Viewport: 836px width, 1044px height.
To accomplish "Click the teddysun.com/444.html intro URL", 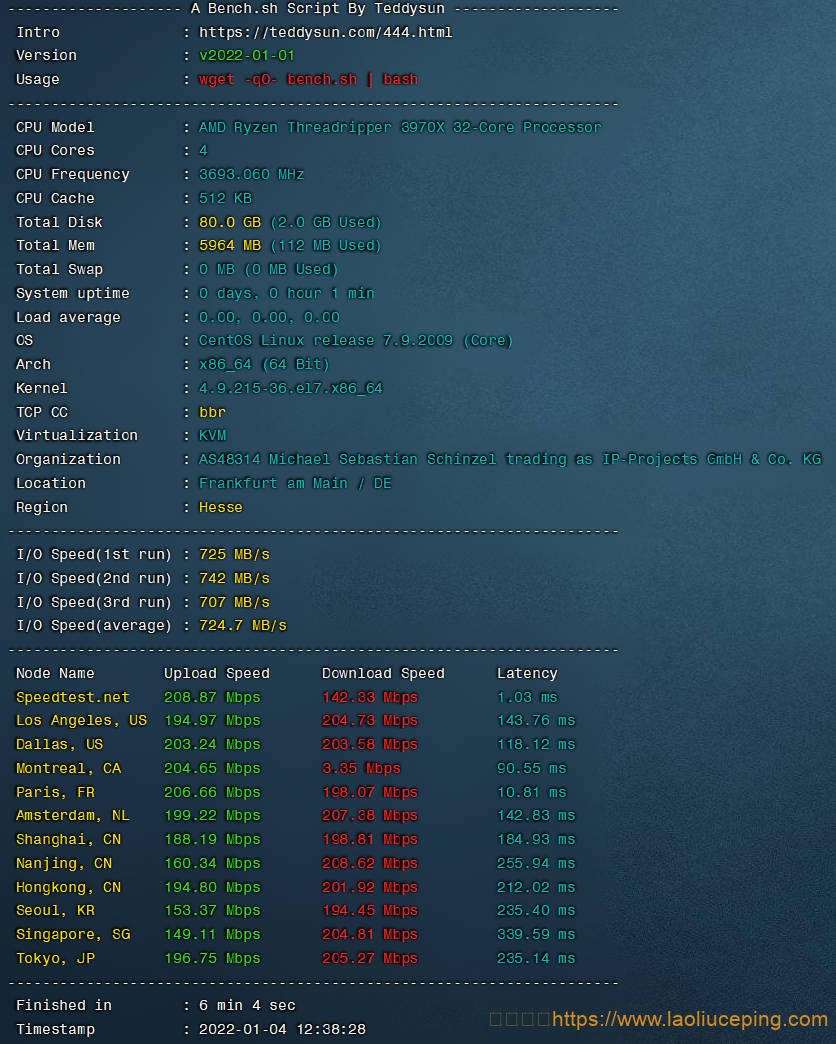I will tap(325, 32).
